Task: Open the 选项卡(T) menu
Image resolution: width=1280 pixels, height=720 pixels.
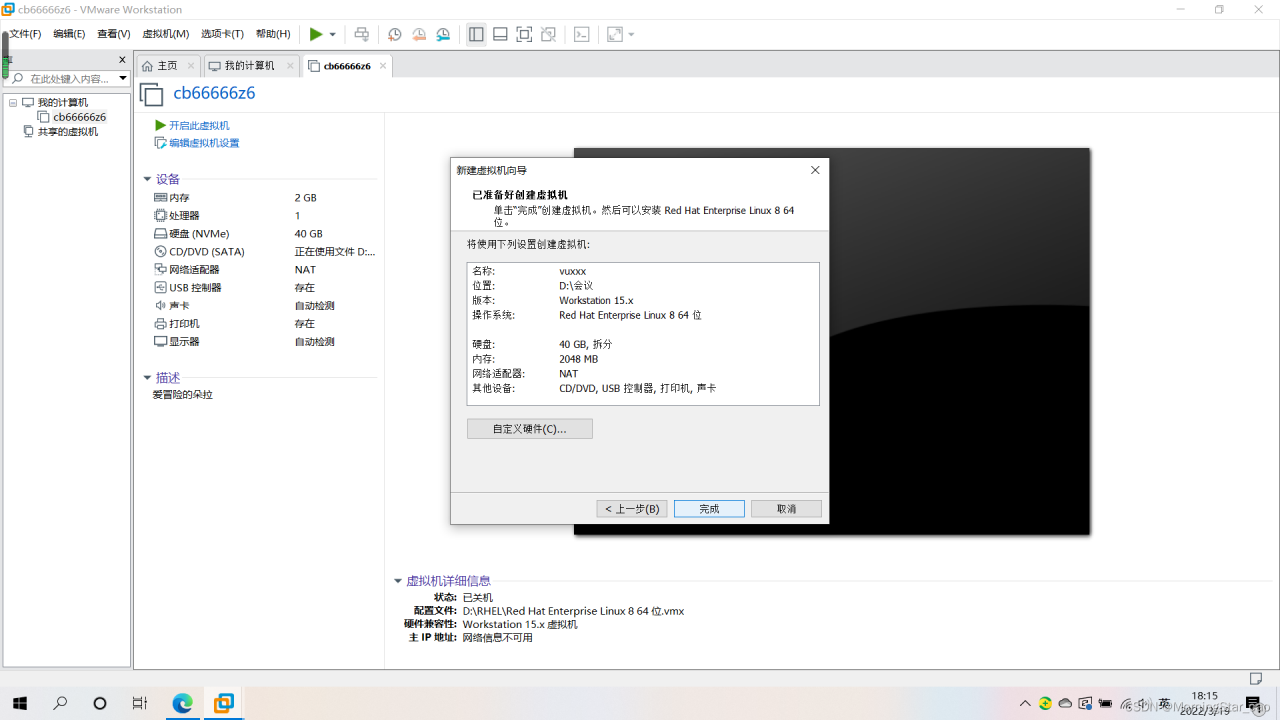Action: click(222, 34)
